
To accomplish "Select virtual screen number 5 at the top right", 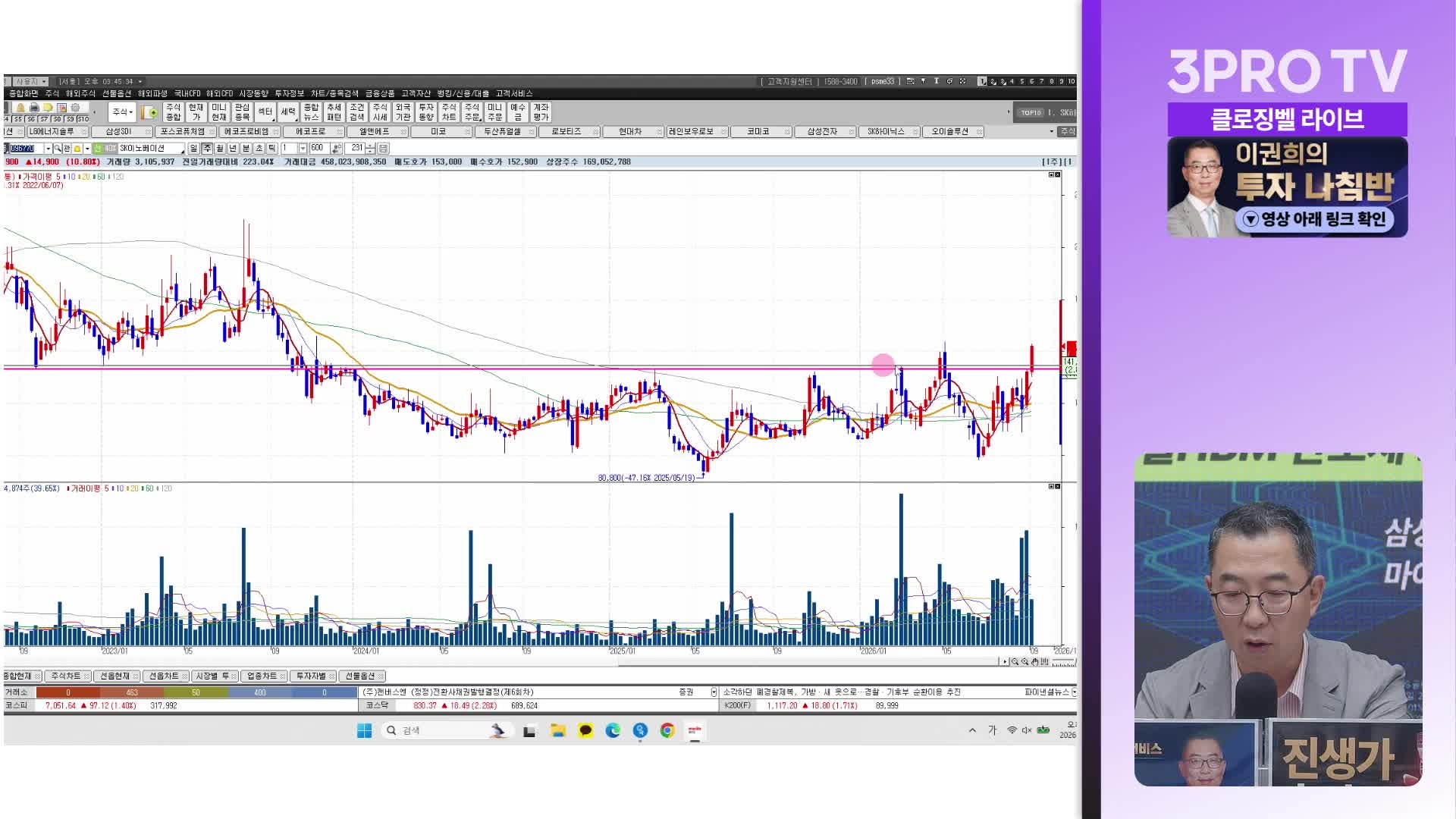I will (x=1021, y=81).
